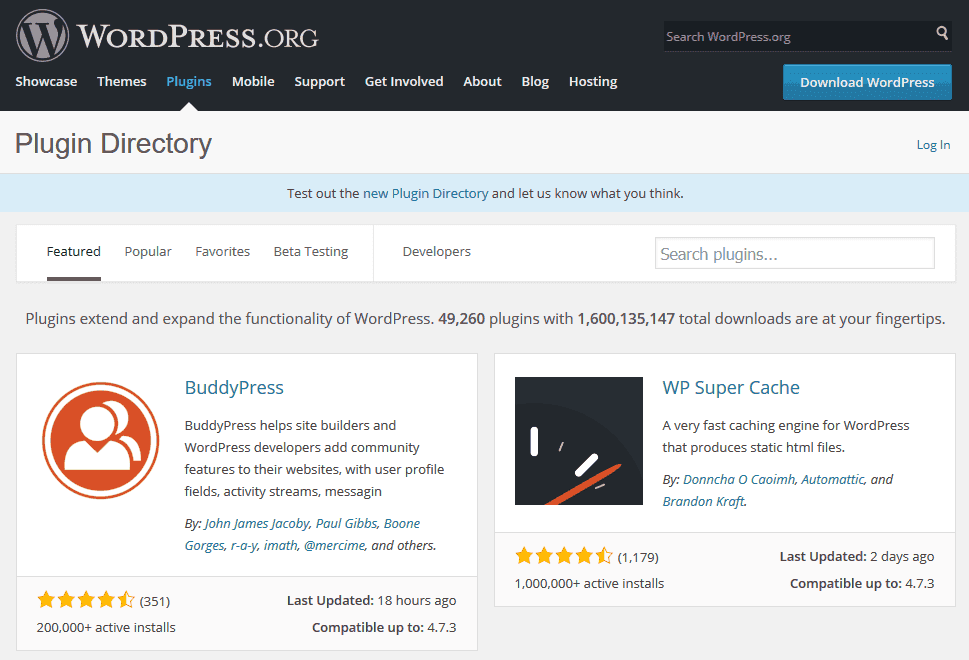The width and height of the screenshot is (969, 660).
Task: Open author John James Jacoby link
Action: tap(256, 523)
